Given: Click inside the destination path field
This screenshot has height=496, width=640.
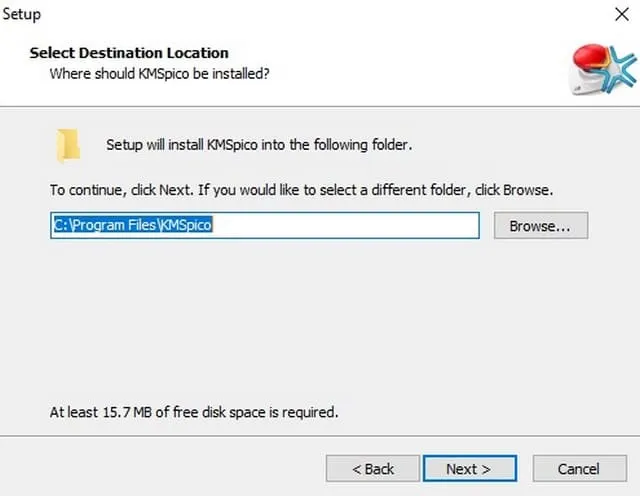Looking at the screenshot, I should point(265,225).
